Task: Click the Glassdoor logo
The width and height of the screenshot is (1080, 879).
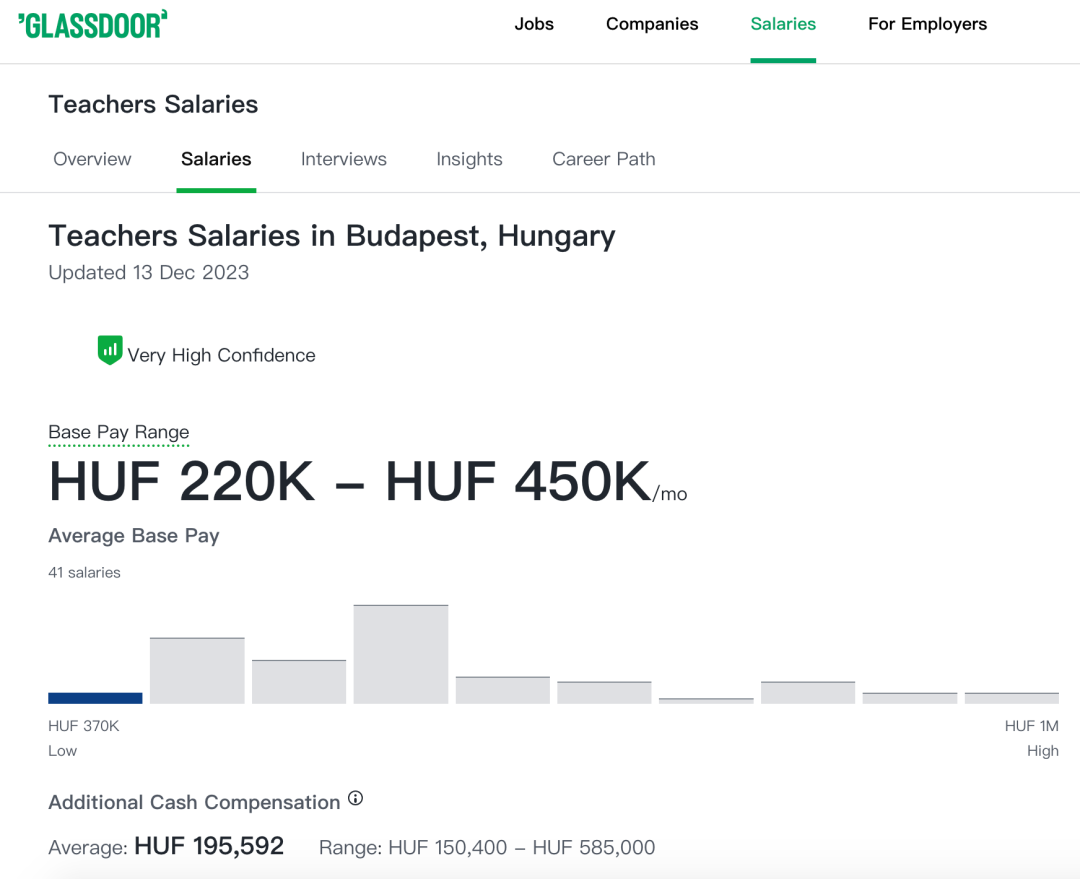Action: coord(92,25)
